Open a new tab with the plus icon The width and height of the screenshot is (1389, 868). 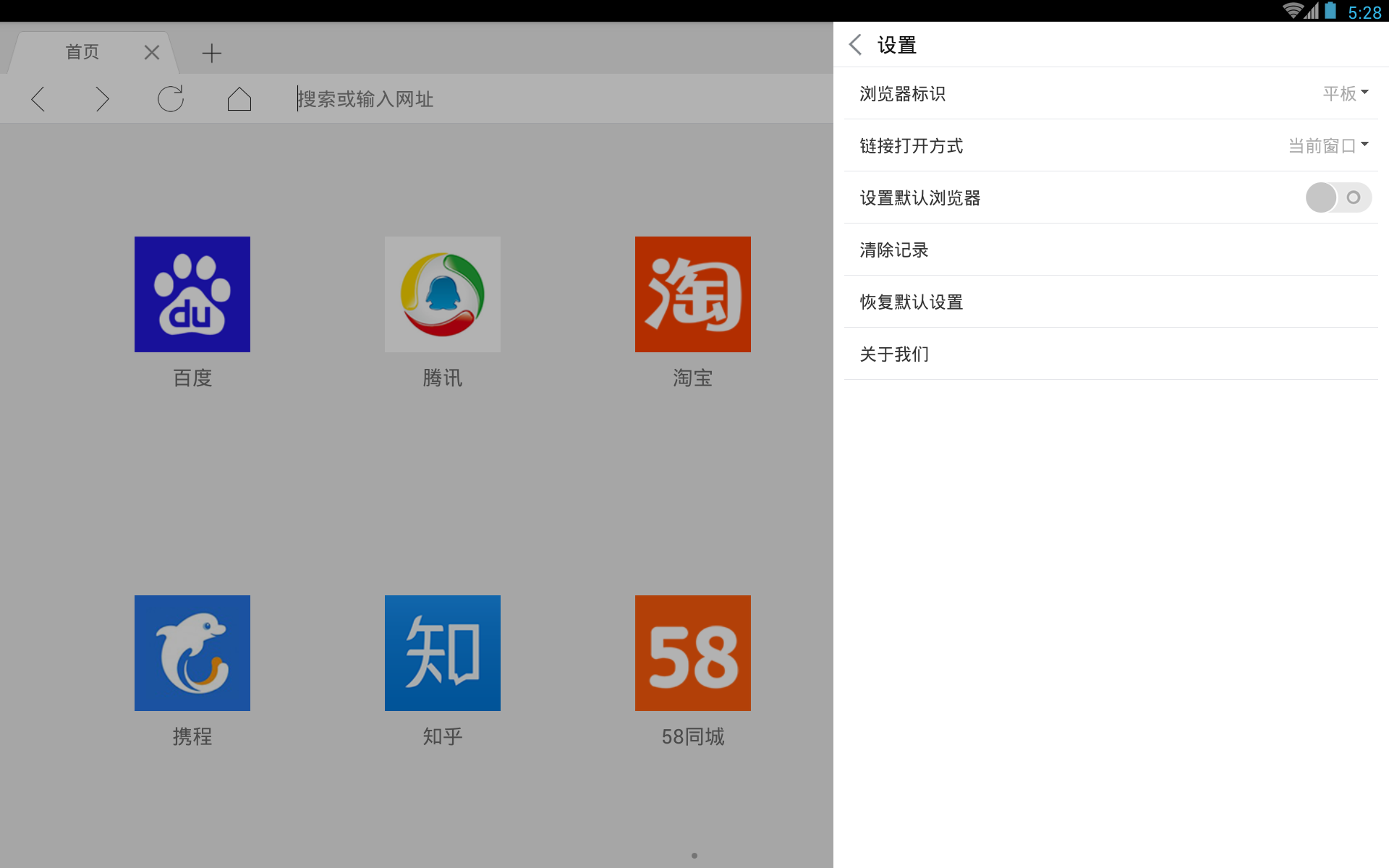click(211, 53)
